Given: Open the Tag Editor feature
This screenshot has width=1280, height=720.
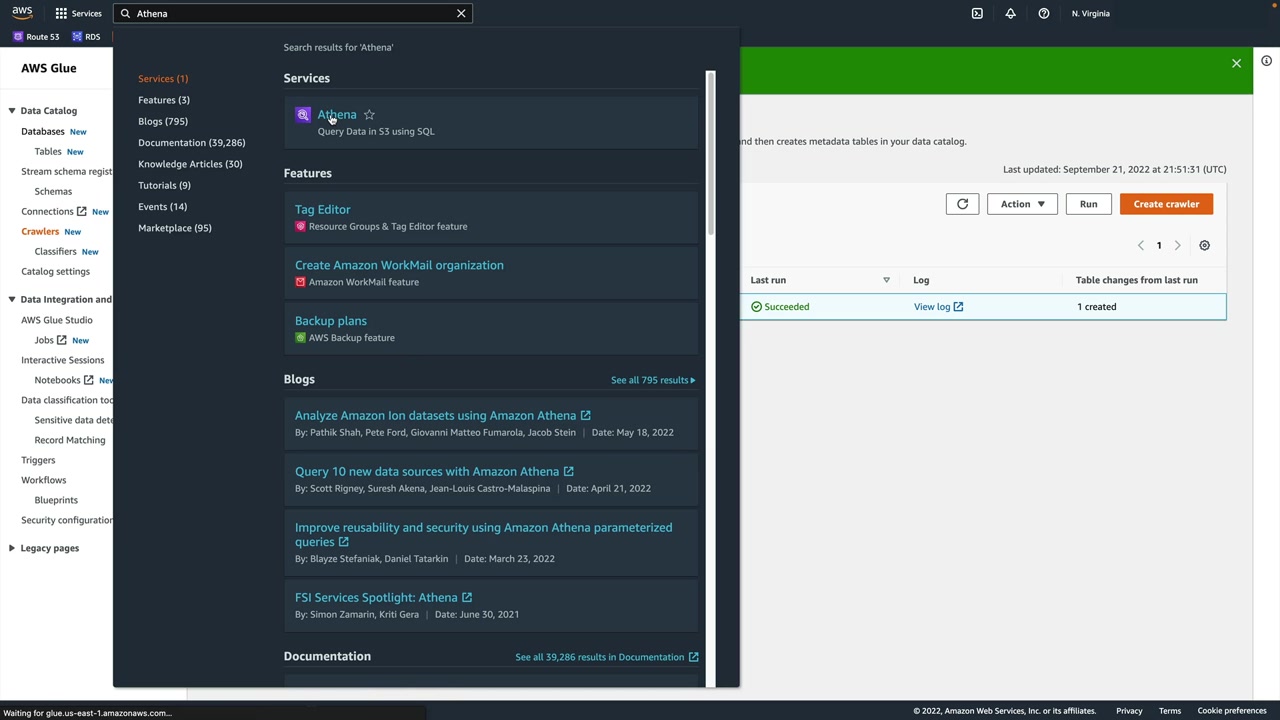Looking at the screenshot, I should 323,209.
